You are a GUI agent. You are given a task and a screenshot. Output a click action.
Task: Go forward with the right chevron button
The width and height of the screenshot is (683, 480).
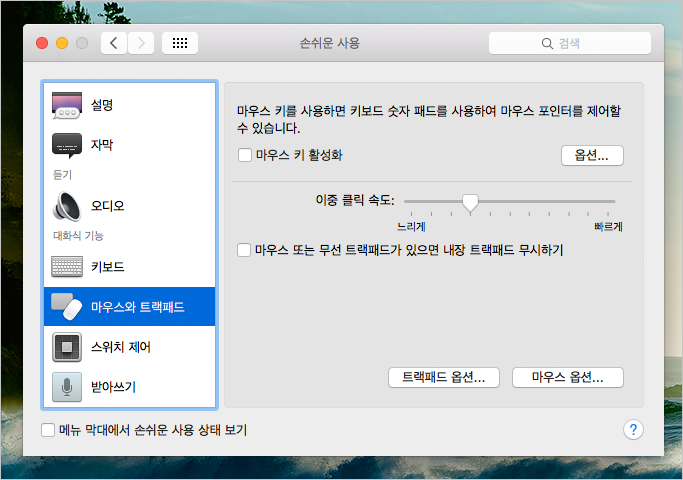pos(141,43)
